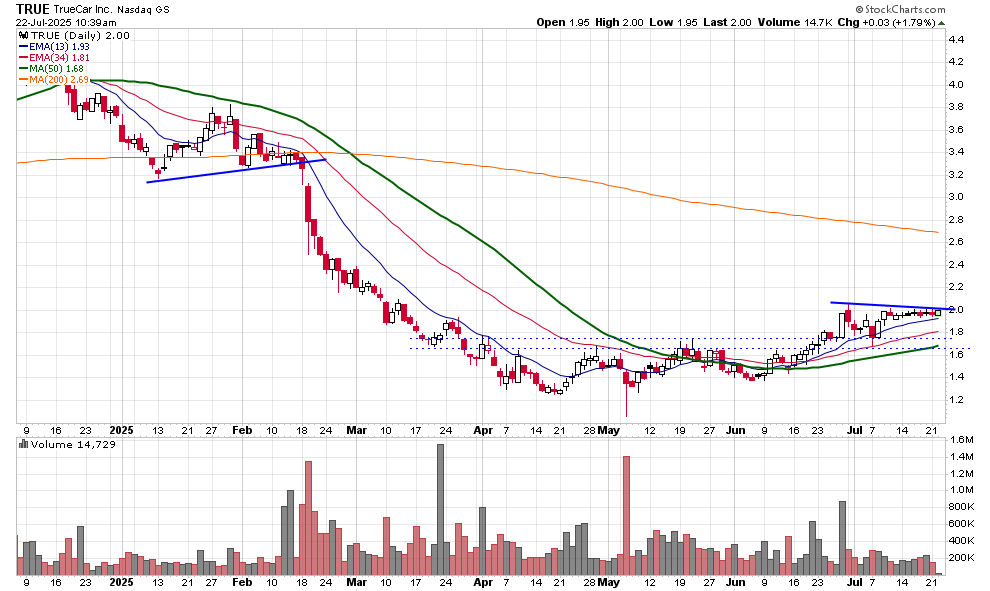Click the blue line marker before EMA(13)
This screenshot has width=990, height=591.
tap(24, 47)
